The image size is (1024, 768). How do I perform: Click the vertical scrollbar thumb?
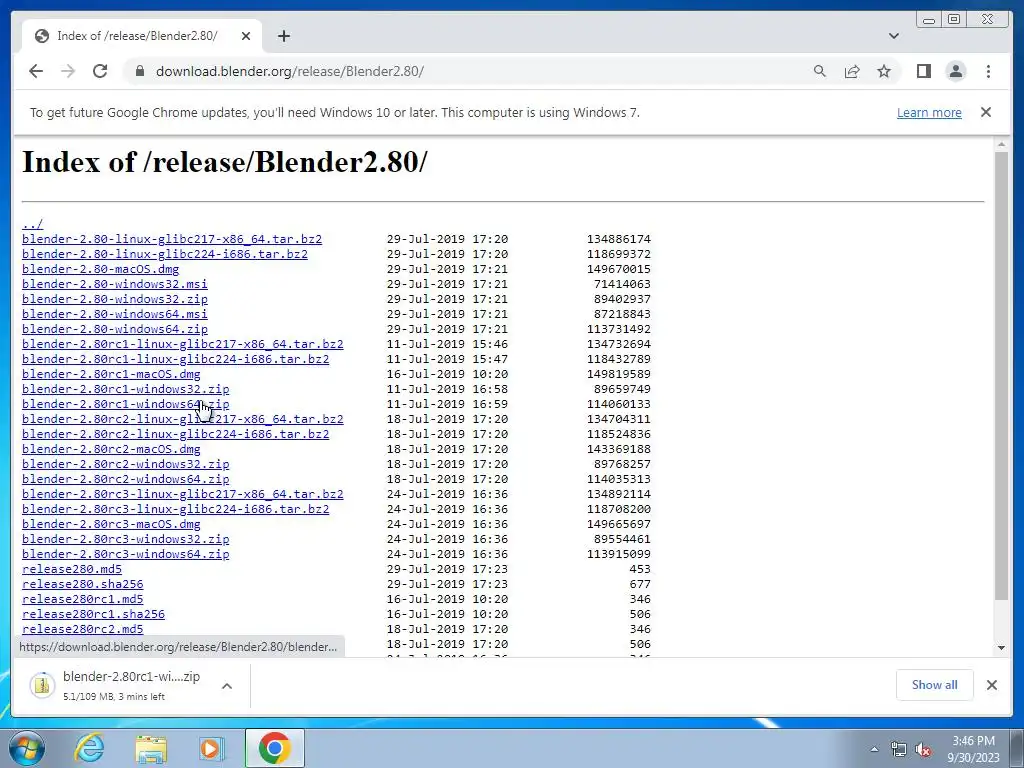point(1002,376)
